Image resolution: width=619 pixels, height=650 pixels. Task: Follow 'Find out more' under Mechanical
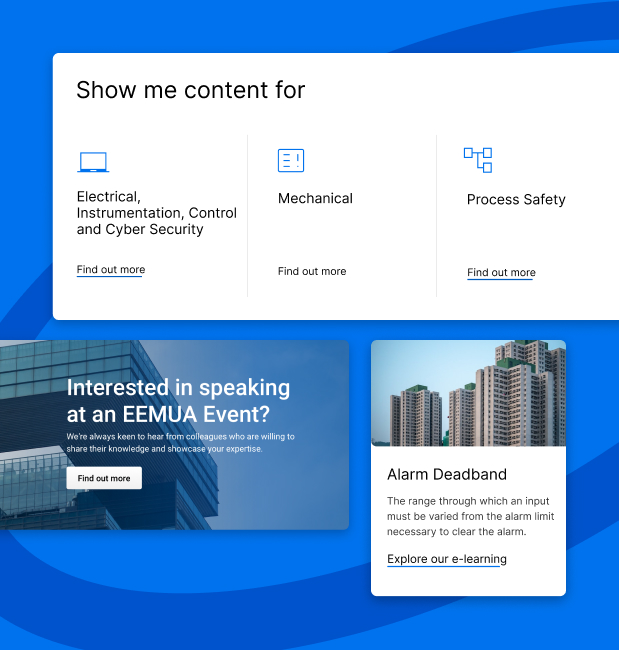312,271
